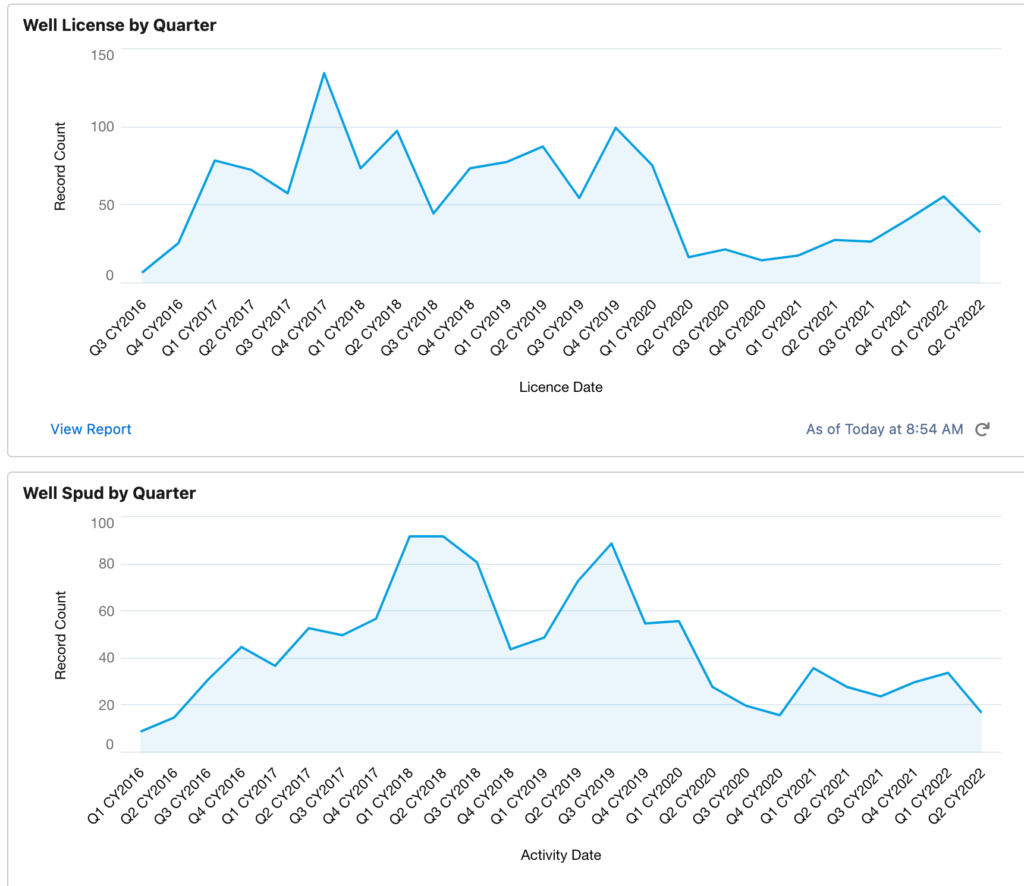Click the Q1 CY2022 point on License chart
1024x886 pixels.
tap(943, 196)
